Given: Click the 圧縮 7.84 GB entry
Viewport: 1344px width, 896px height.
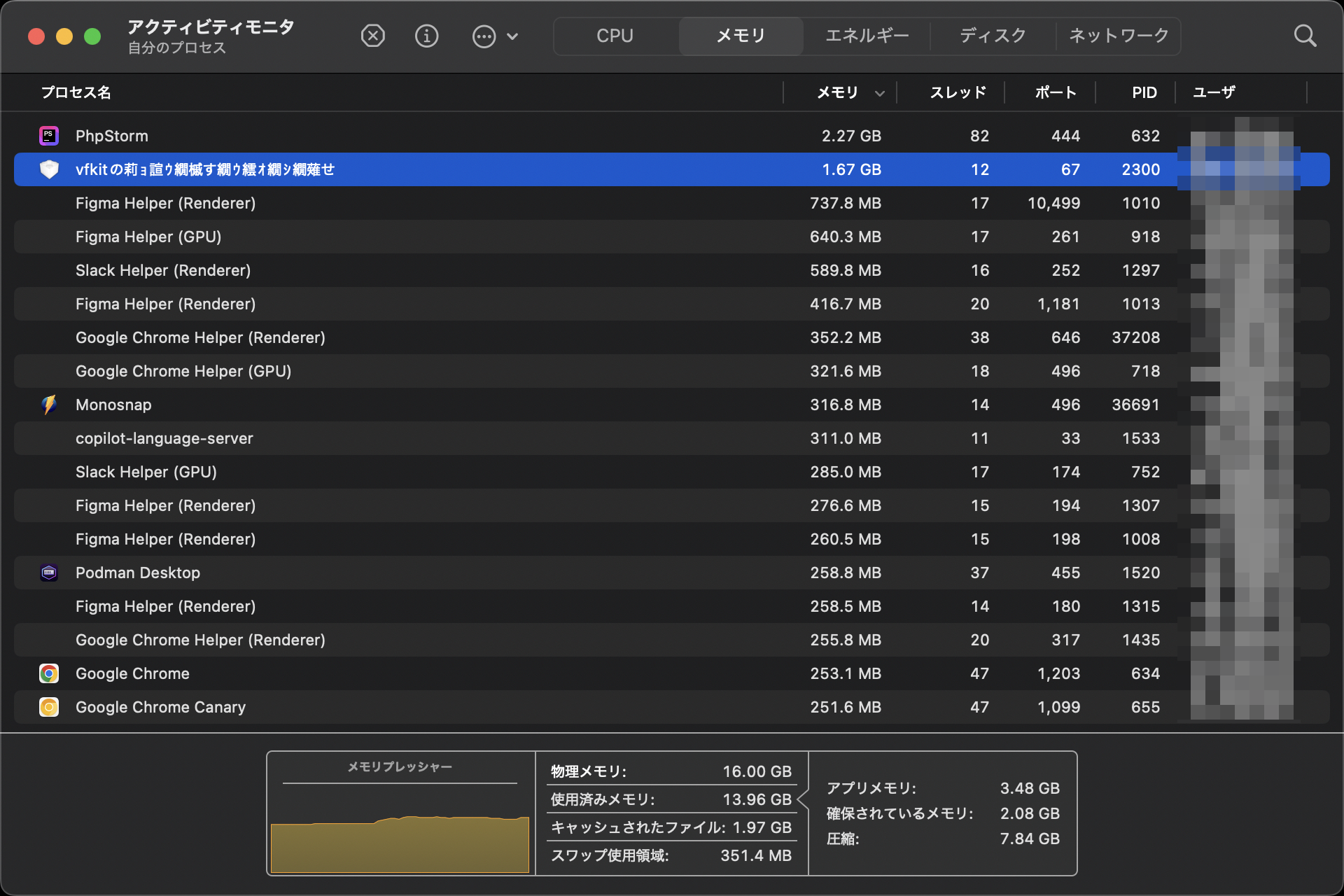Looking at the screenshot, I should (x=943, y=839).
